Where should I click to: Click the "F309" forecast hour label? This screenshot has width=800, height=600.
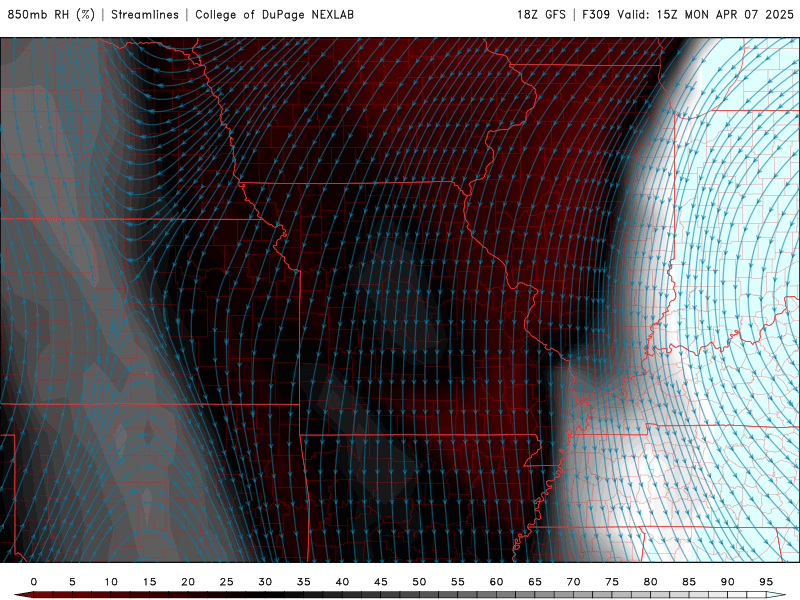(596, 14)
